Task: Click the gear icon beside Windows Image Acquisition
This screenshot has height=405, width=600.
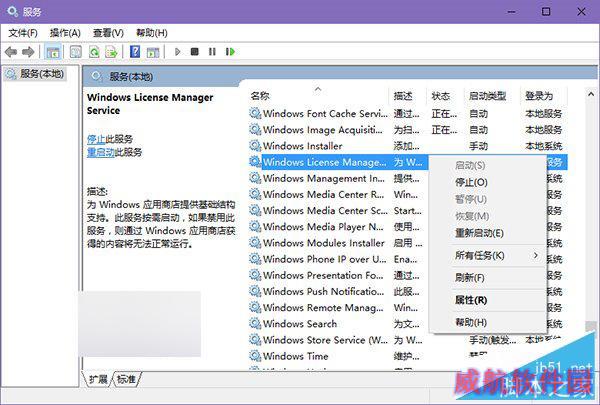Action: (x=255, y=129)
